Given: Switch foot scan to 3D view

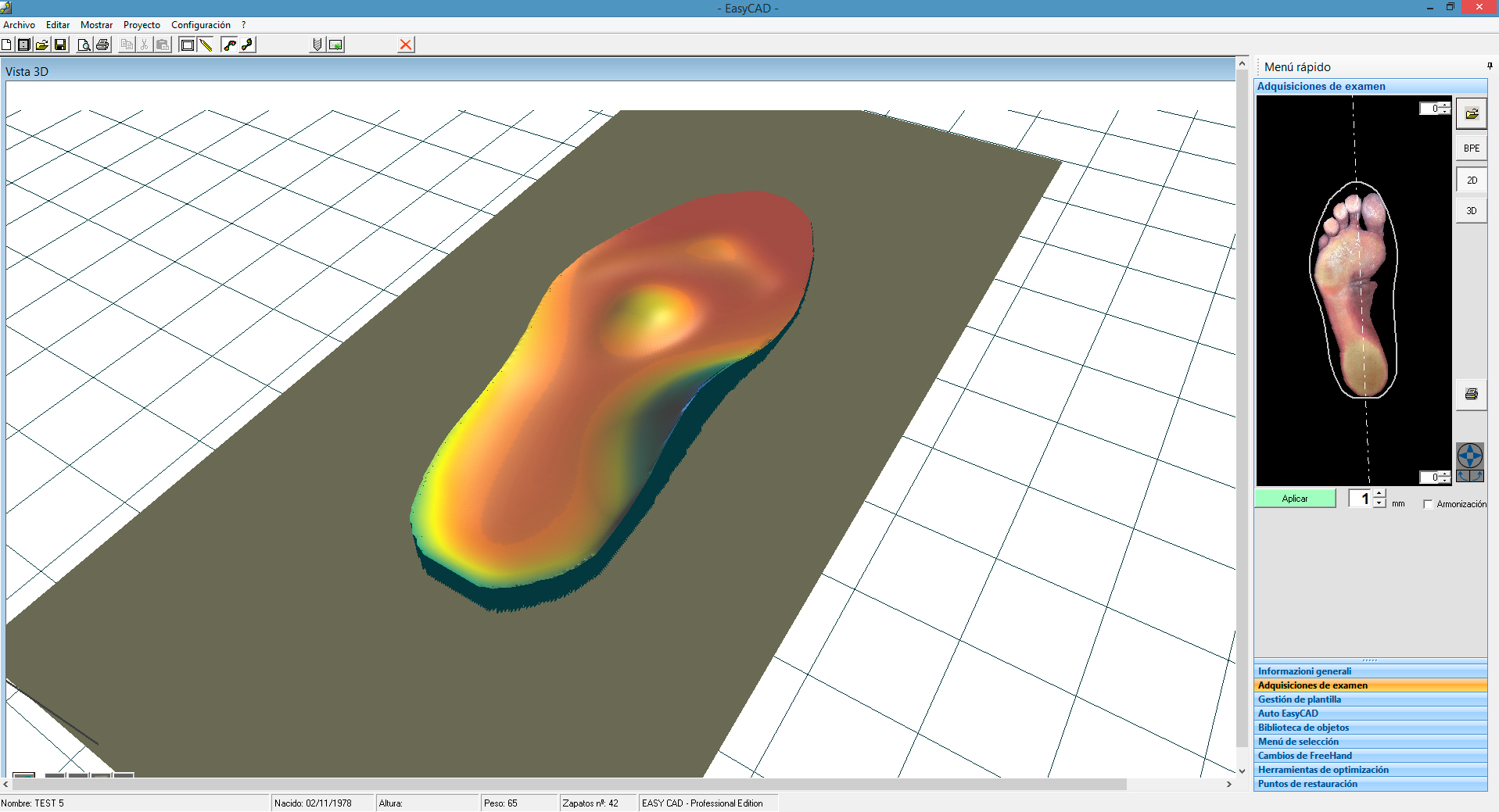Looking at the screenshot, I should pyautogui.click(x=1471, y=211).
